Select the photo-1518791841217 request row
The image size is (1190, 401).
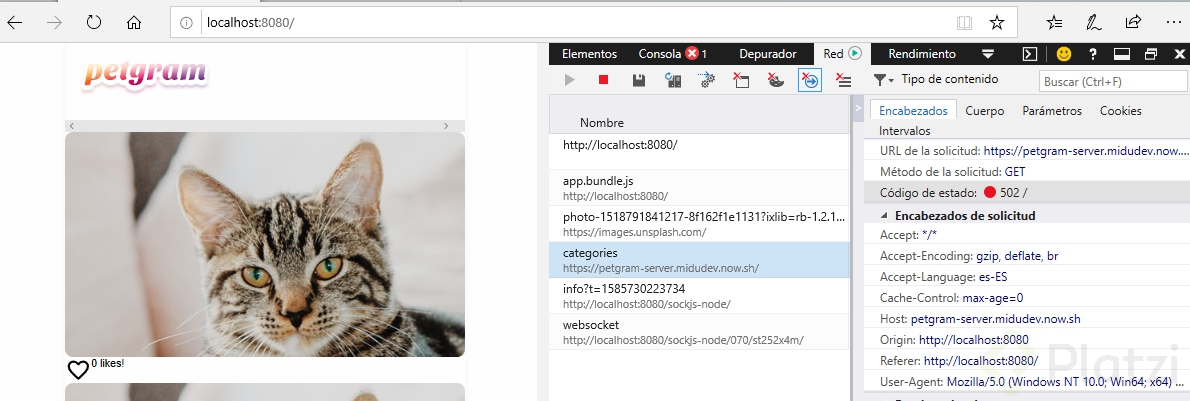tap(700, 224)
